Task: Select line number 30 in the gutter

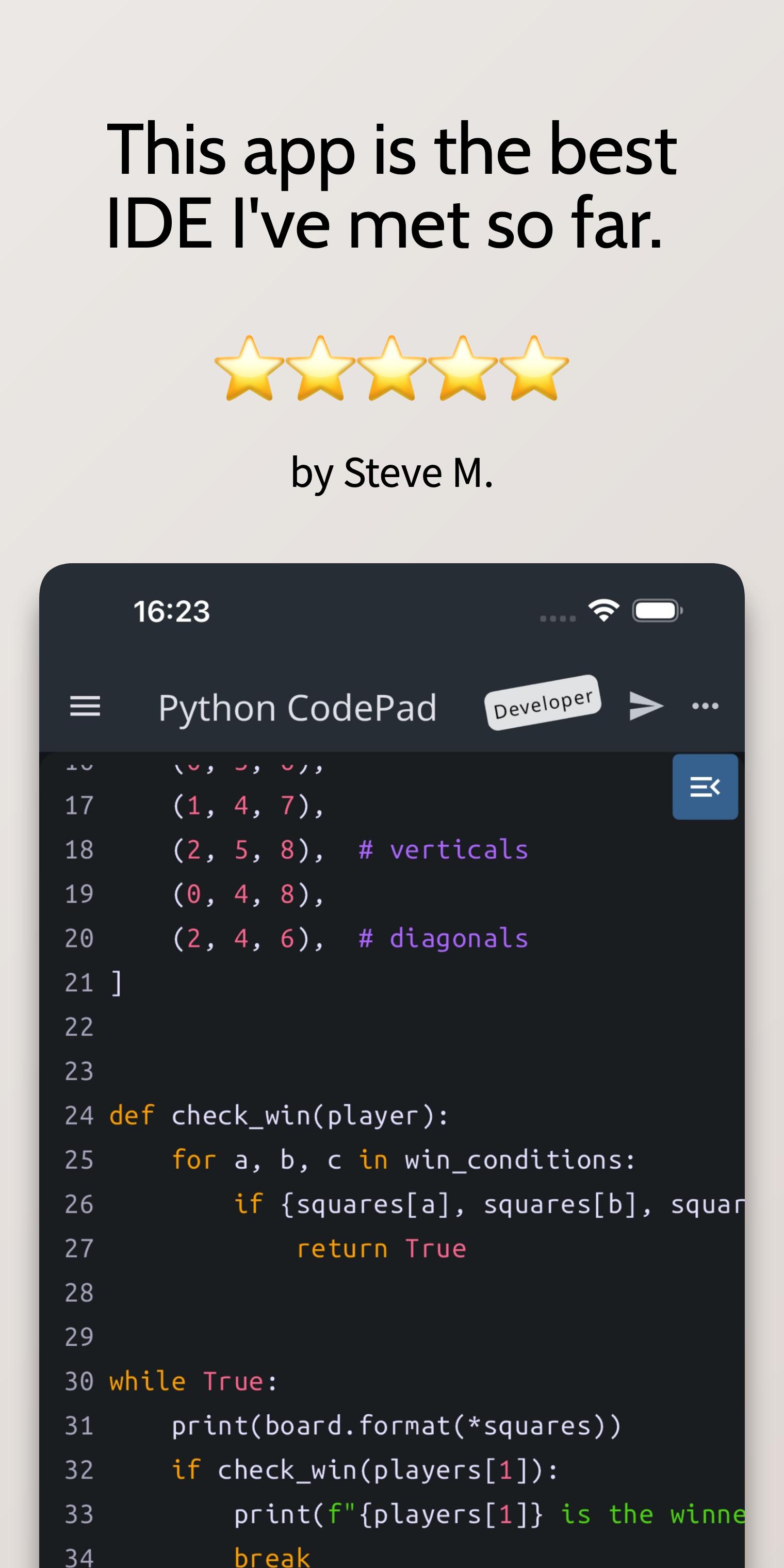Action: (x=79, y=1382)
